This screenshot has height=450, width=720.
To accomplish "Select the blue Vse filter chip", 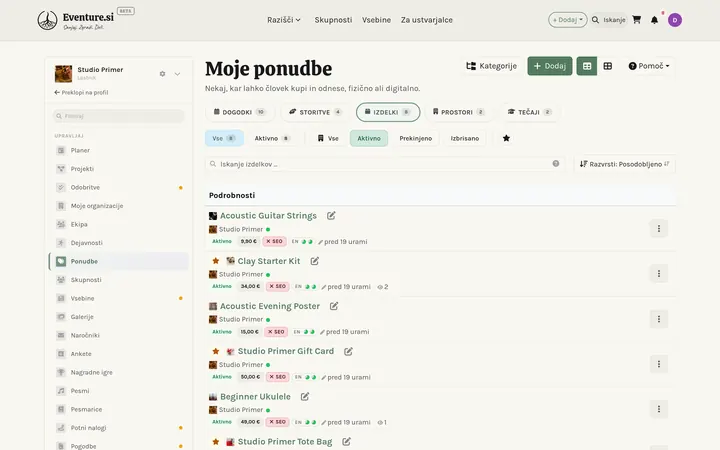I will (224, 138).
